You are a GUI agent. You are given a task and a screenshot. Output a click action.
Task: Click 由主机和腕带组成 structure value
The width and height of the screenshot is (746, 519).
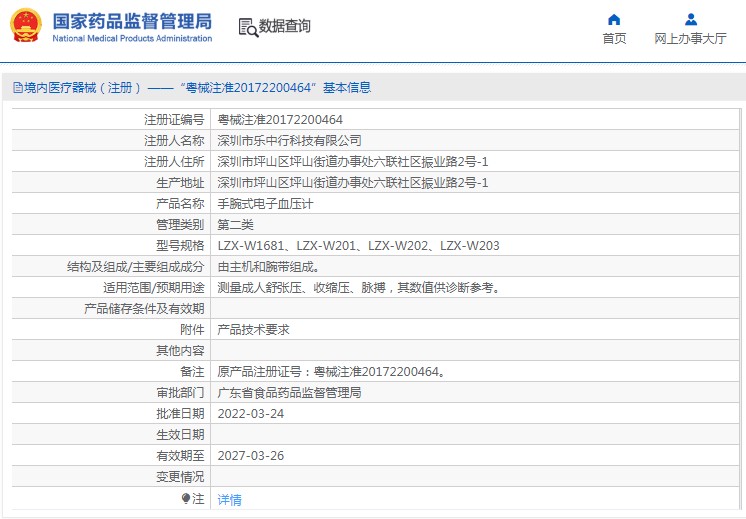[268, 267]
